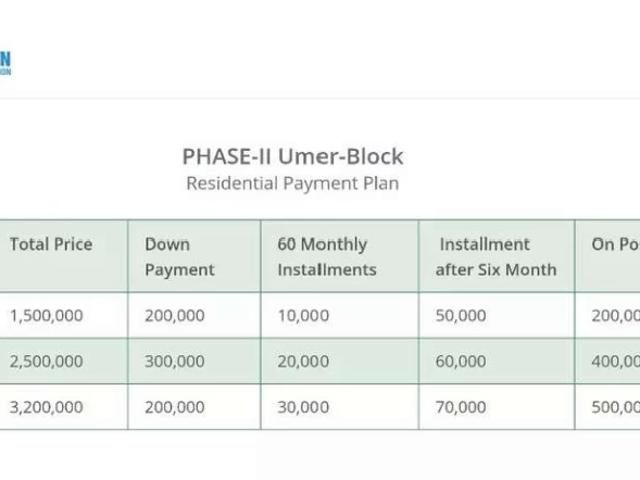Click the PHASE-II Umer-Block heading
Image resolution: width=640 pixels, height=480 pixels.
[x=293, y=156]
